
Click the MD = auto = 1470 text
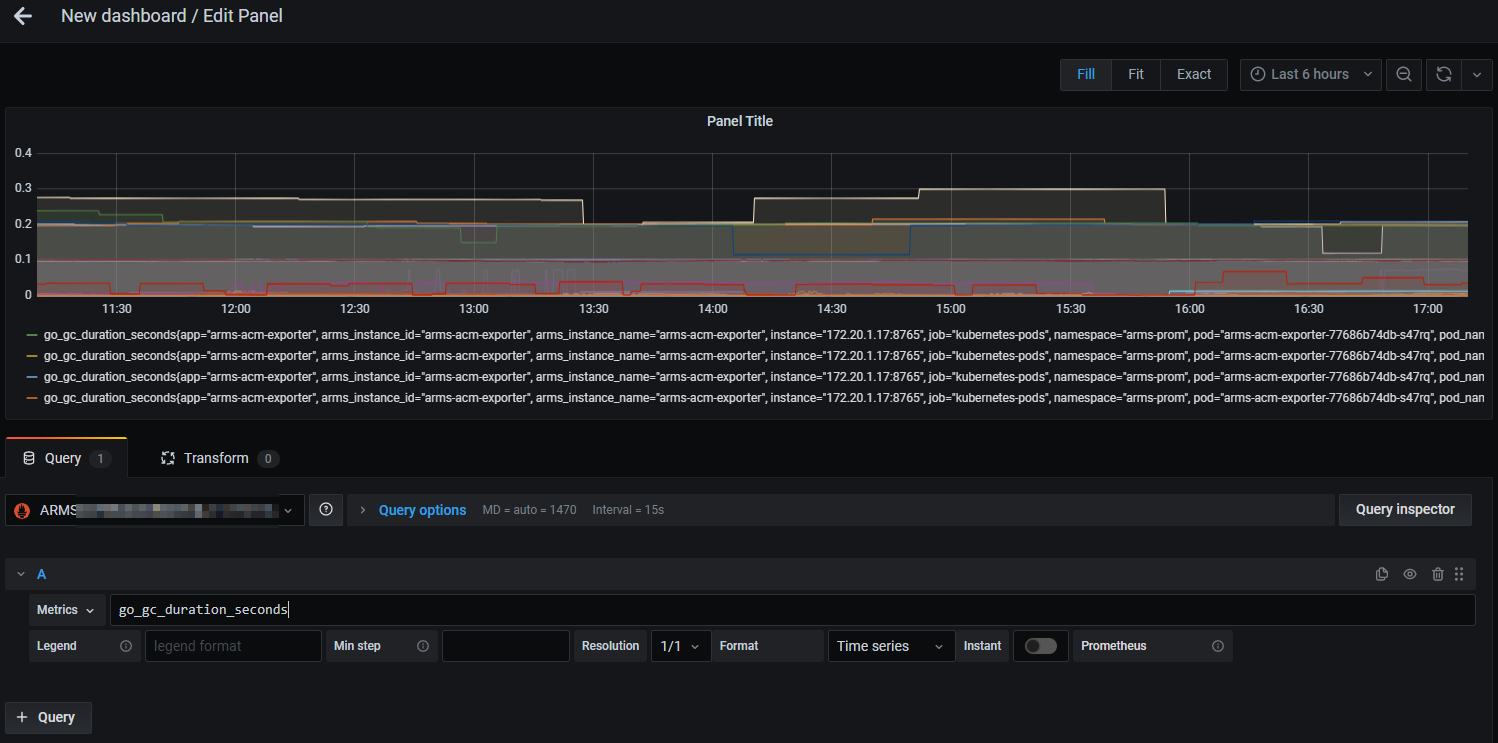[x=529, y=510]
